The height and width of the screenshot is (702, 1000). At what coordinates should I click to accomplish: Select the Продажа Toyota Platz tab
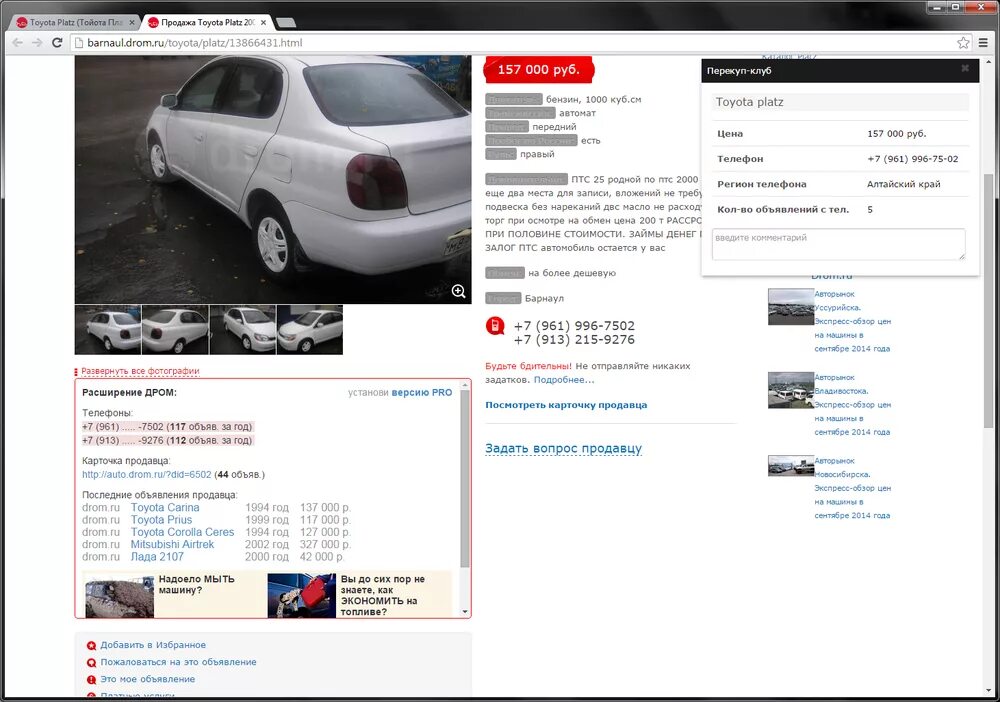click(207, 22)
